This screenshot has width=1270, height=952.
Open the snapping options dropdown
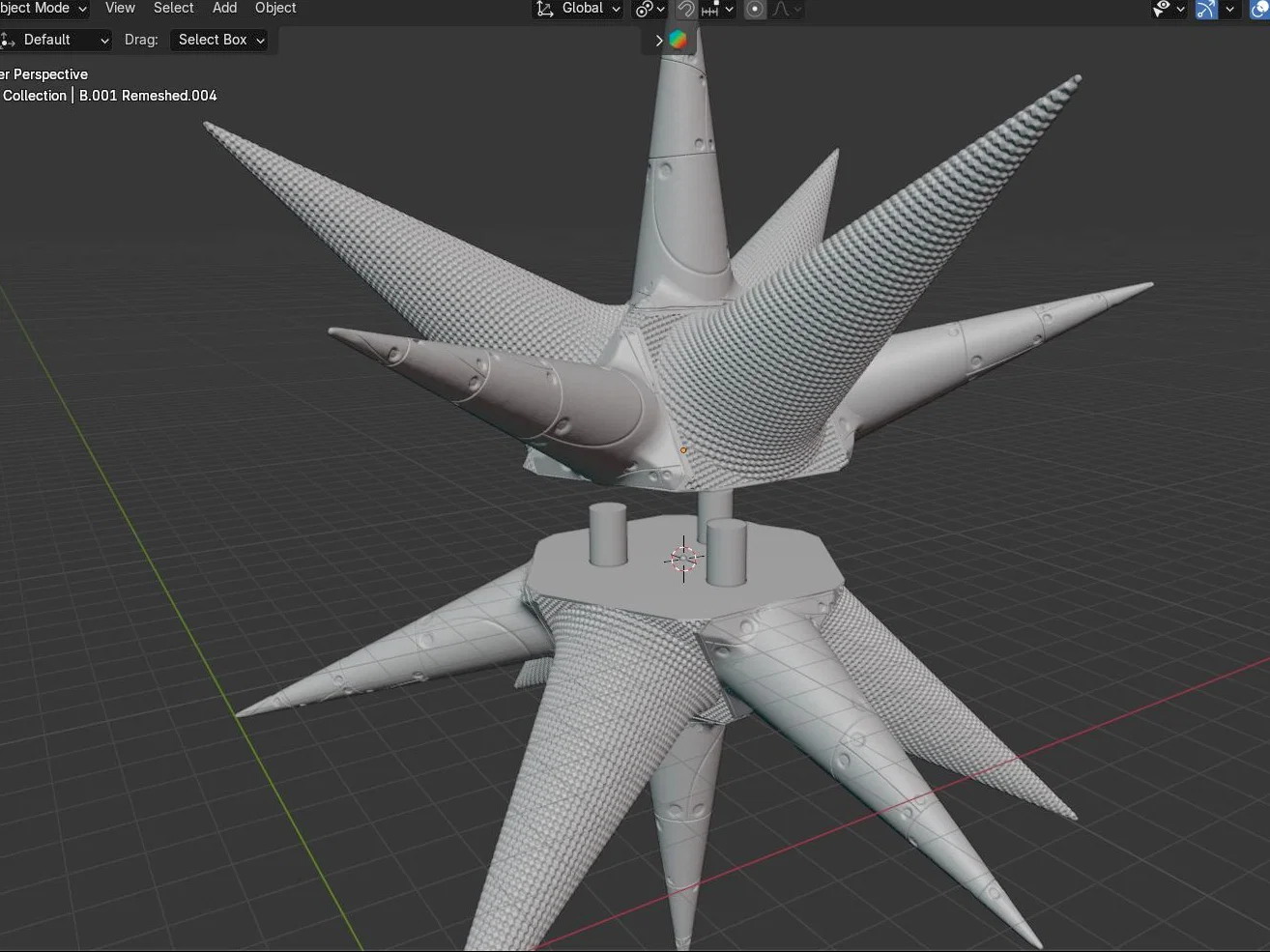[x=718, y=9]
